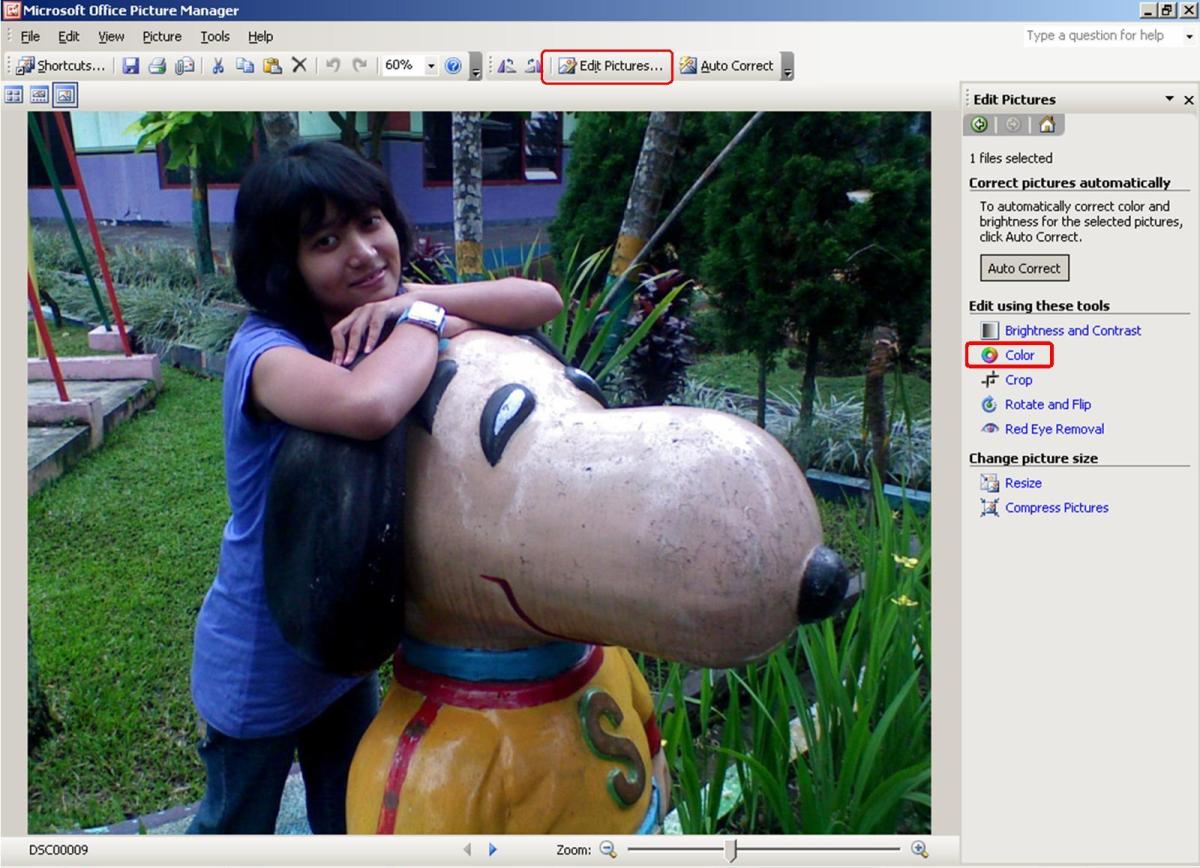Open Rotate and Flip tool

click(x=1047, y=404)
